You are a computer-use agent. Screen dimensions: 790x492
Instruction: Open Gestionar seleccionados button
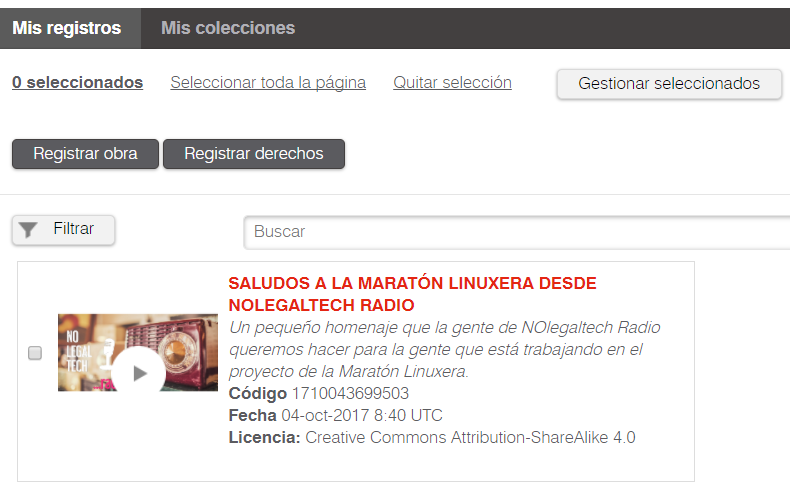(x=669, y=84)
